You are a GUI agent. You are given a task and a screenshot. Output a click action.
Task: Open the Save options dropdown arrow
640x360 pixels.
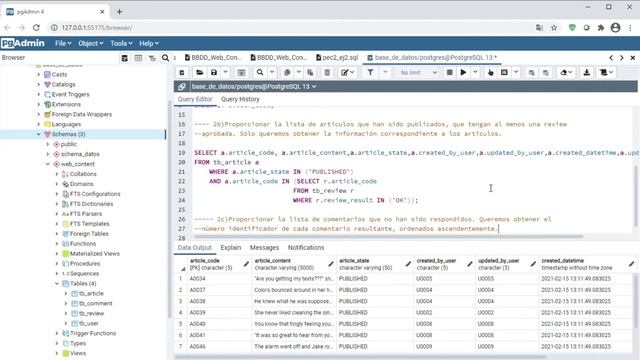(x=225, y=72)
